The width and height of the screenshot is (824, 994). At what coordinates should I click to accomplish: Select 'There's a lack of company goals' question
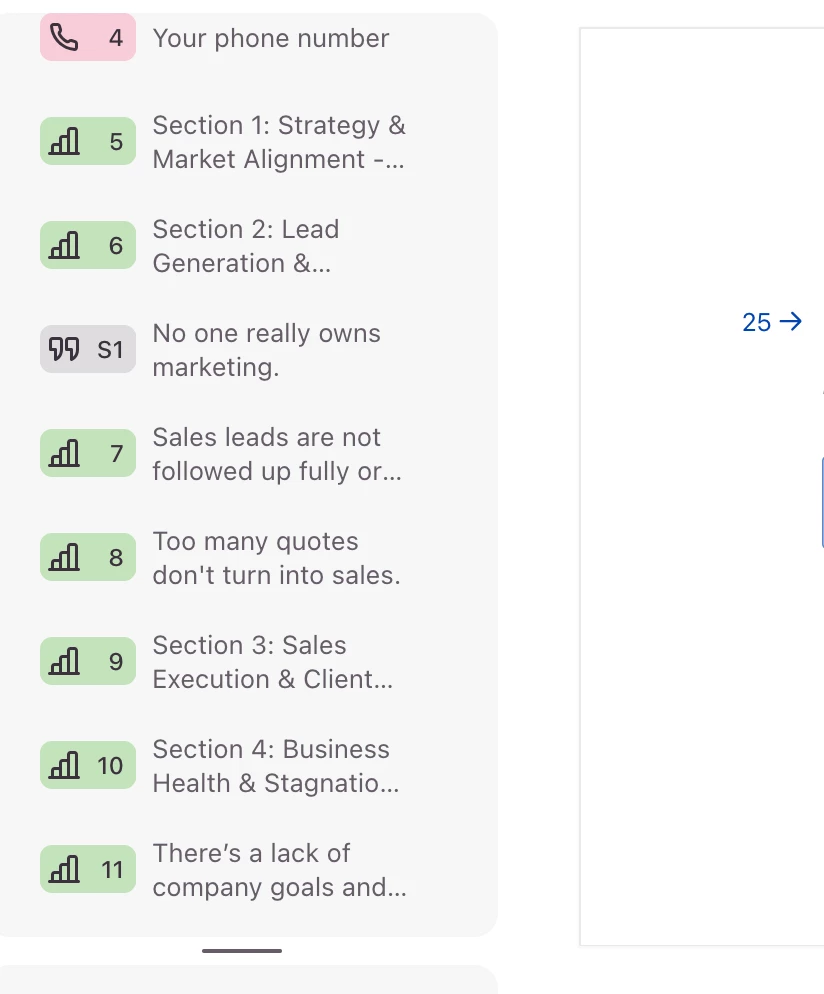click(279, 870)
